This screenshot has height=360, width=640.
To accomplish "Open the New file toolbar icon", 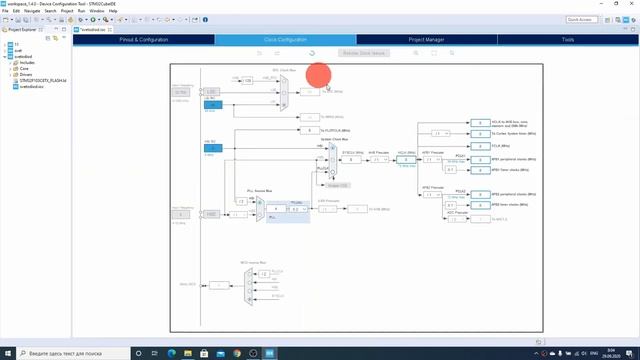I will [6, 20].
